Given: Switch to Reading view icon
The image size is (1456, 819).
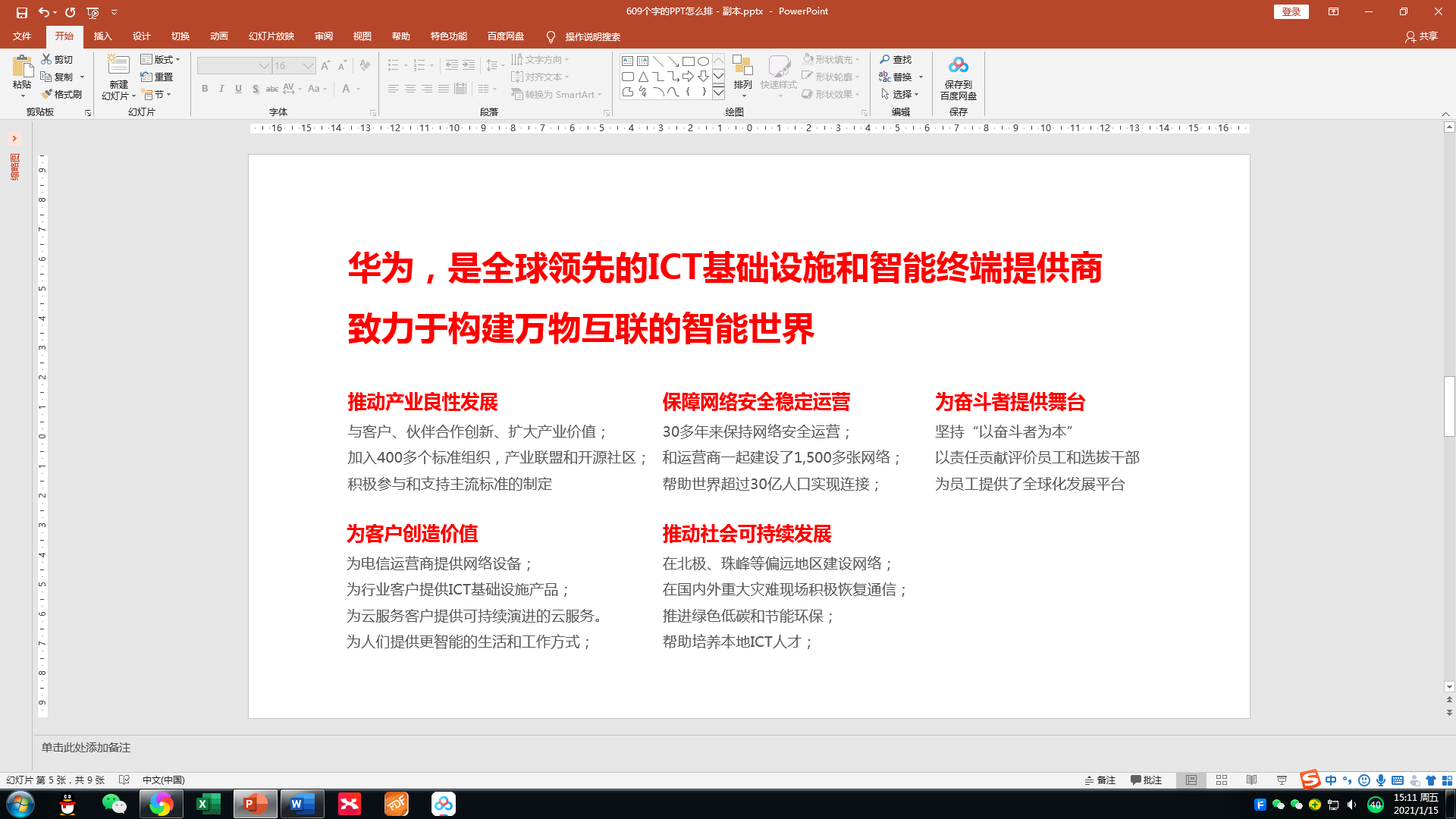Looking at the screenshot, I should (x=1251, y=780).
